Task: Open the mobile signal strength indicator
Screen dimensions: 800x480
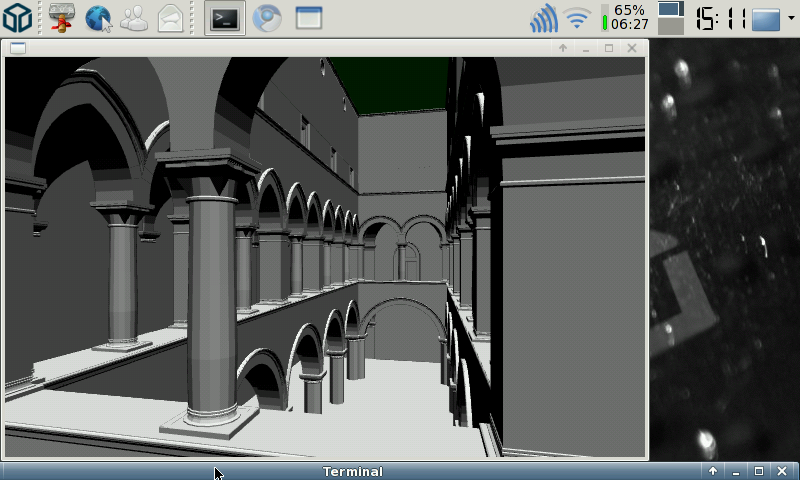Action: pyautogui.click(x=543, y=18)
